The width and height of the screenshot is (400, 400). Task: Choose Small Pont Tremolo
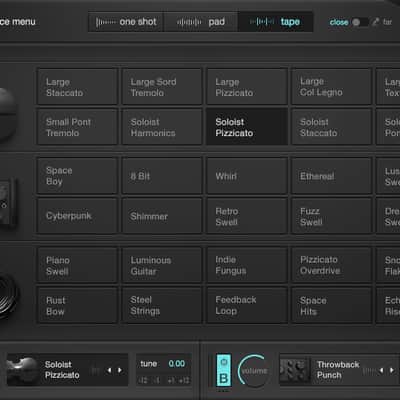click(x=77, y=127)
